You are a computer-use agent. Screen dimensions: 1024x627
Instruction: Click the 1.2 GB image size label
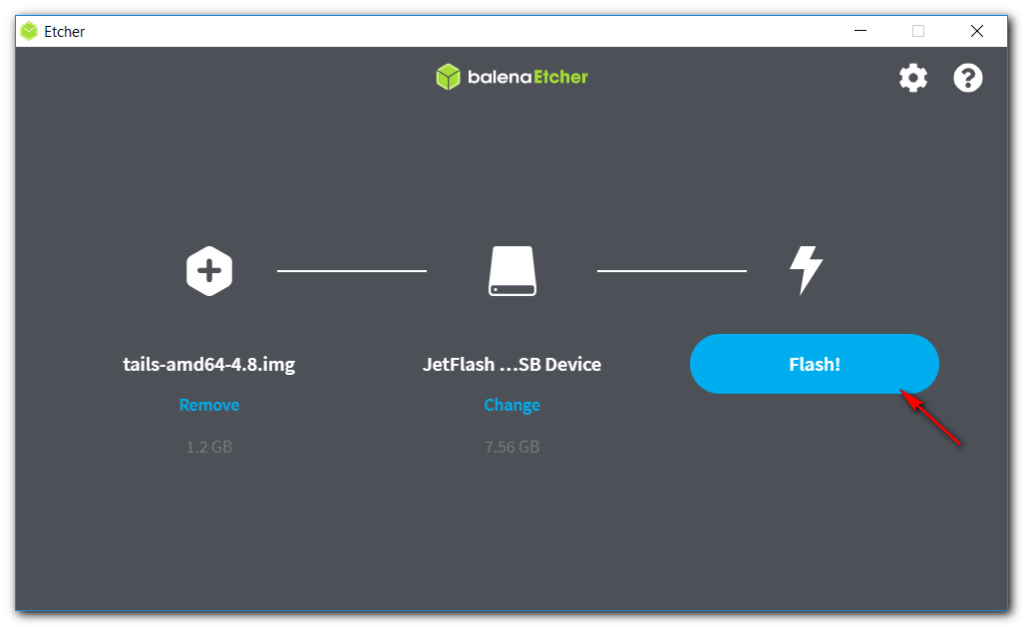(x=209, y=447)
